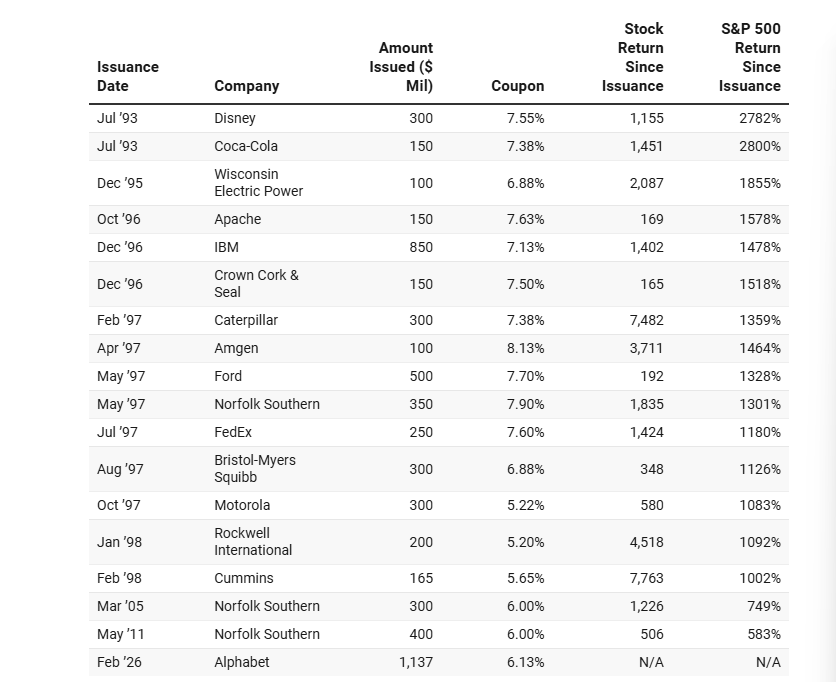This screenshot has height=682, width=836.
Task: Select the Bristol-Myers Squibb cell
Action: click(x=255, y=469)
